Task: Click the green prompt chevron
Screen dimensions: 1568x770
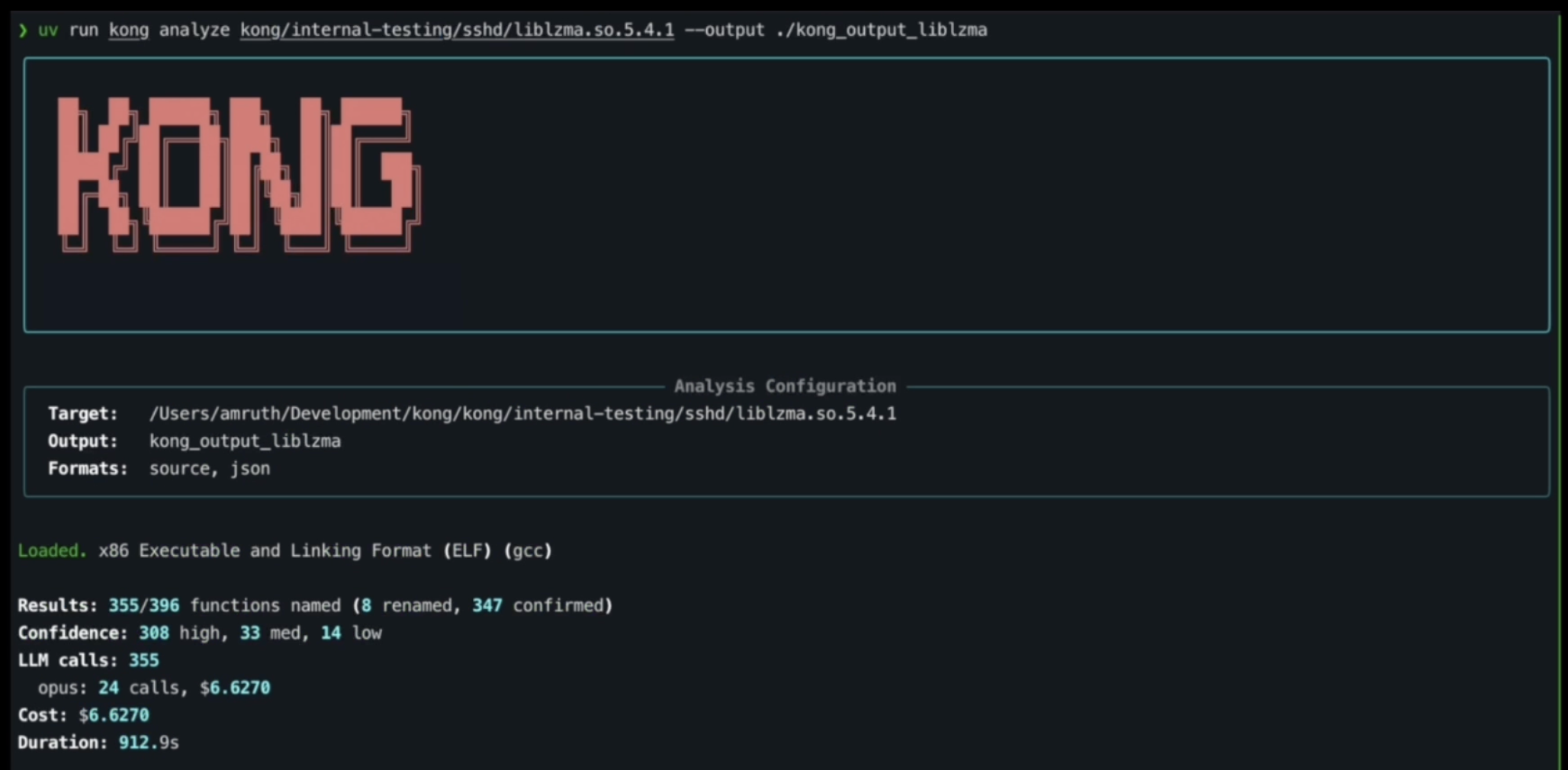Action: [x=23, y=30]
